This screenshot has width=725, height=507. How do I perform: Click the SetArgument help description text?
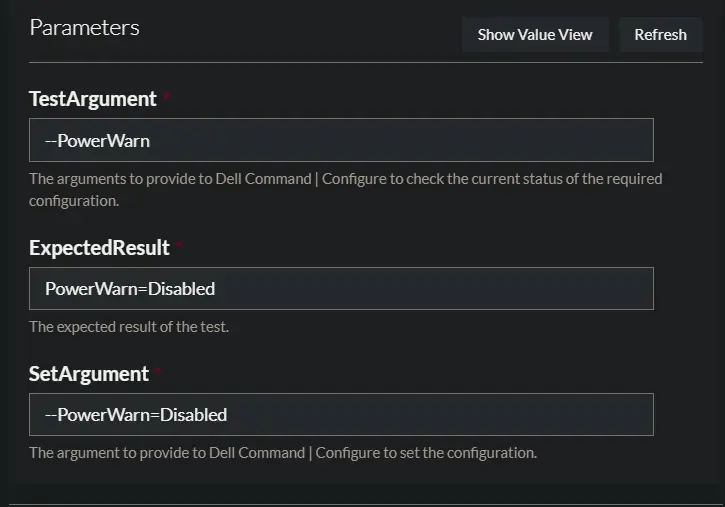click(x=283, y=453)
